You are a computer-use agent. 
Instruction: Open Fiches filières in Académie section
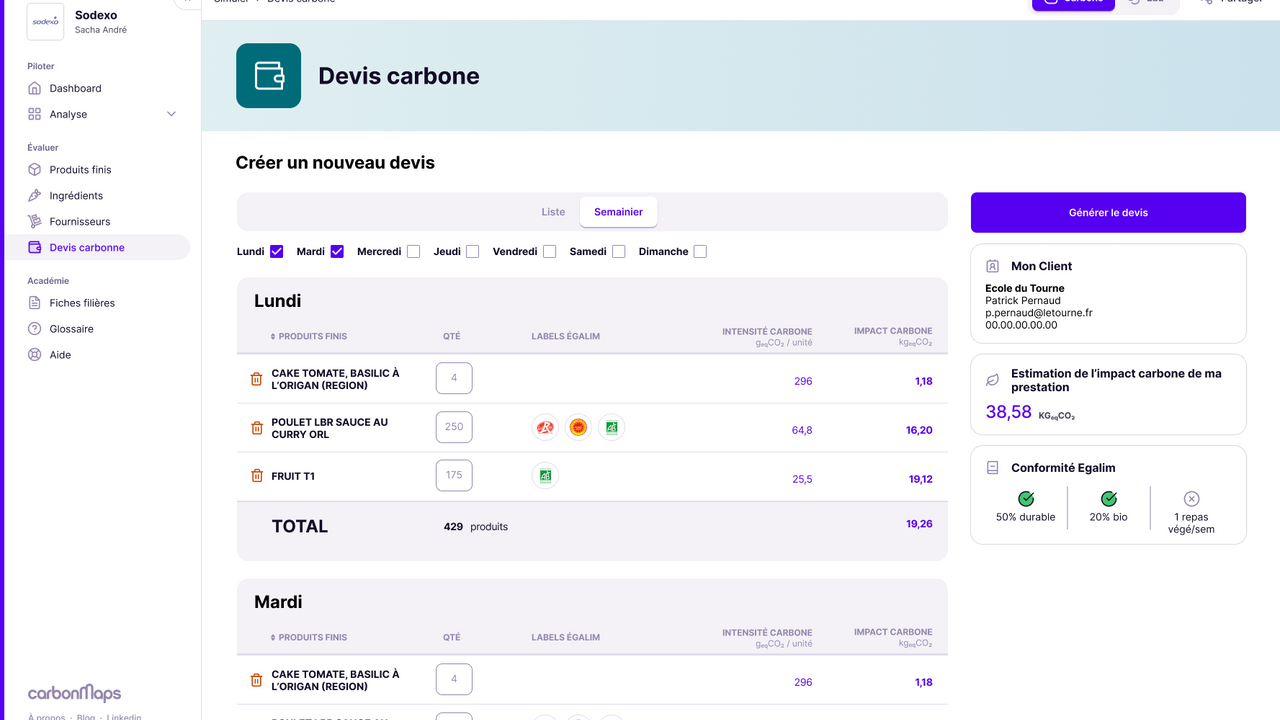click(x=82, y=303)
